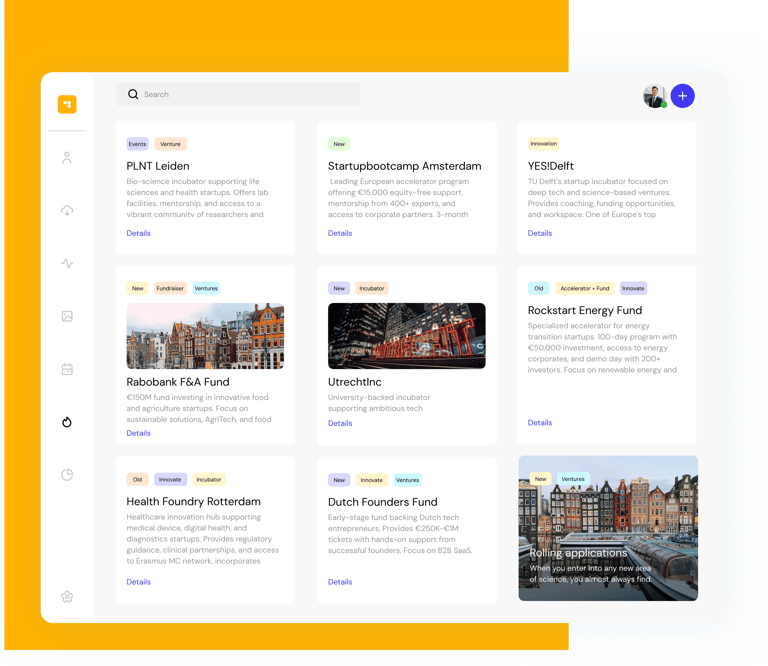Open the Rabobank F&A Fund title
This screenshot has height=666, width=768.
point(178,382)
